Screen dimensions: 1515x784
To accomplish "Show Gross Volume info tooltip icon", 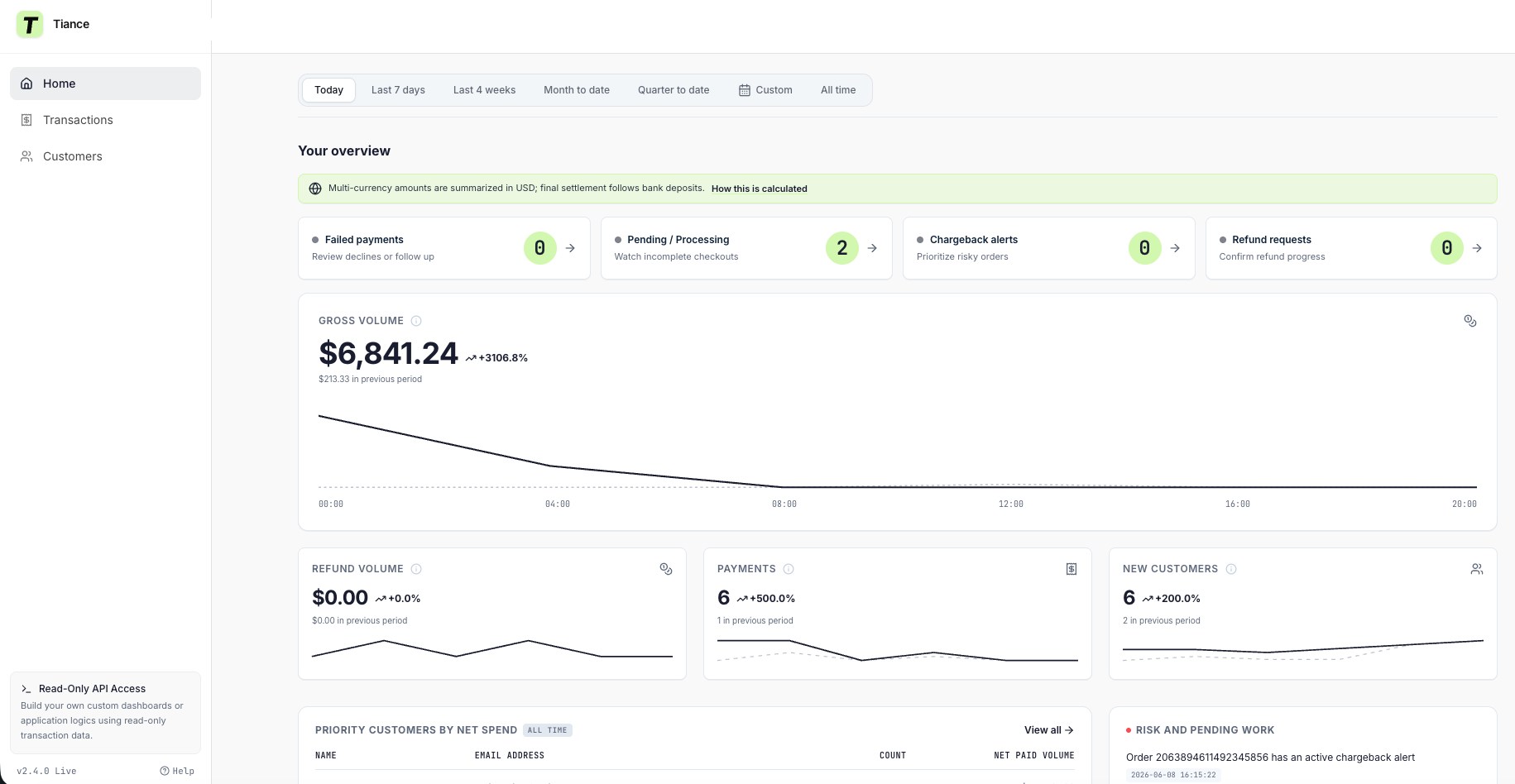I will pyautogui.click(x=416, y=321).
